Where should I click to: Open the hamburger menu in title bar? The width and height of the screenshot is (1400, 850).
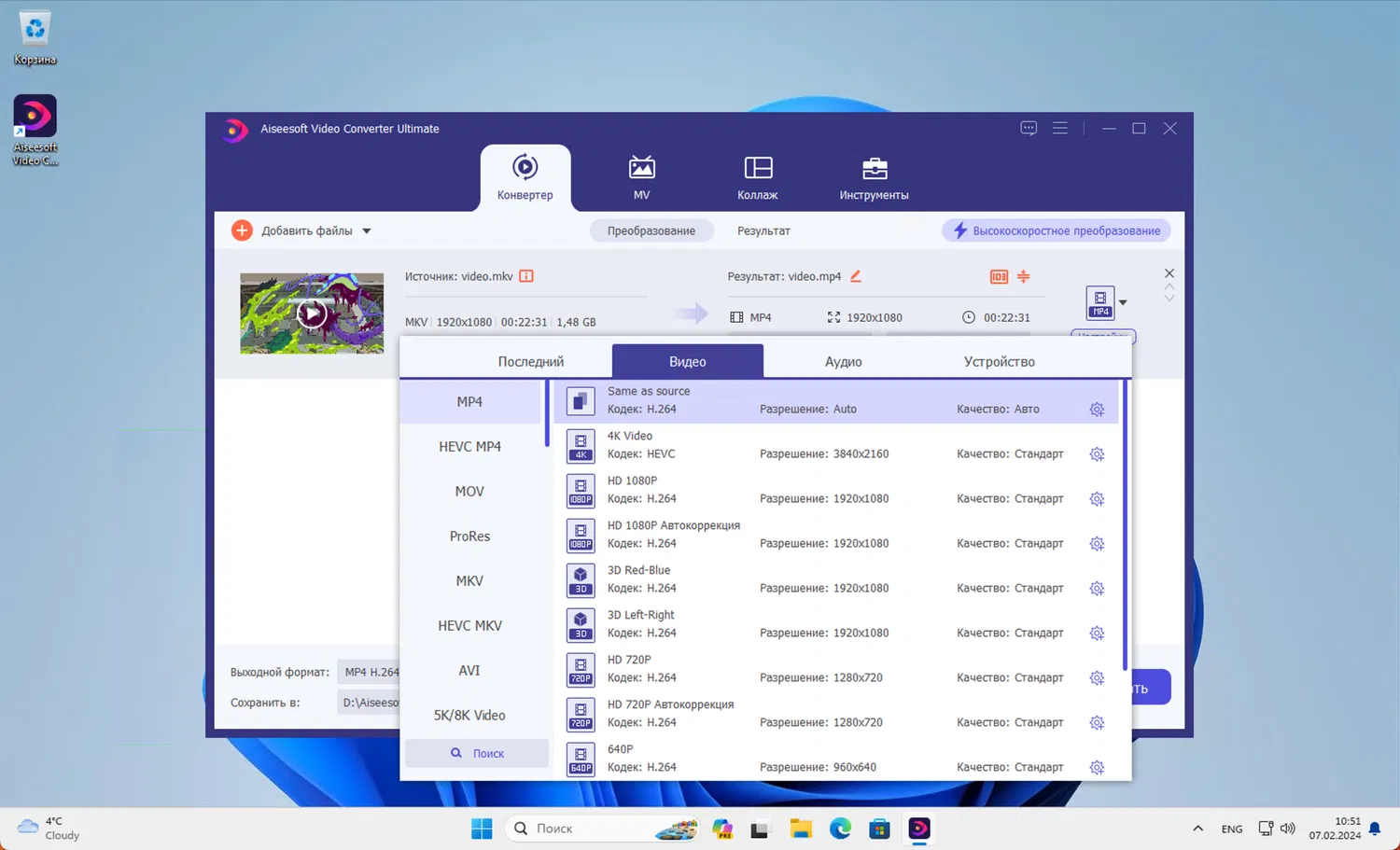1060,129
